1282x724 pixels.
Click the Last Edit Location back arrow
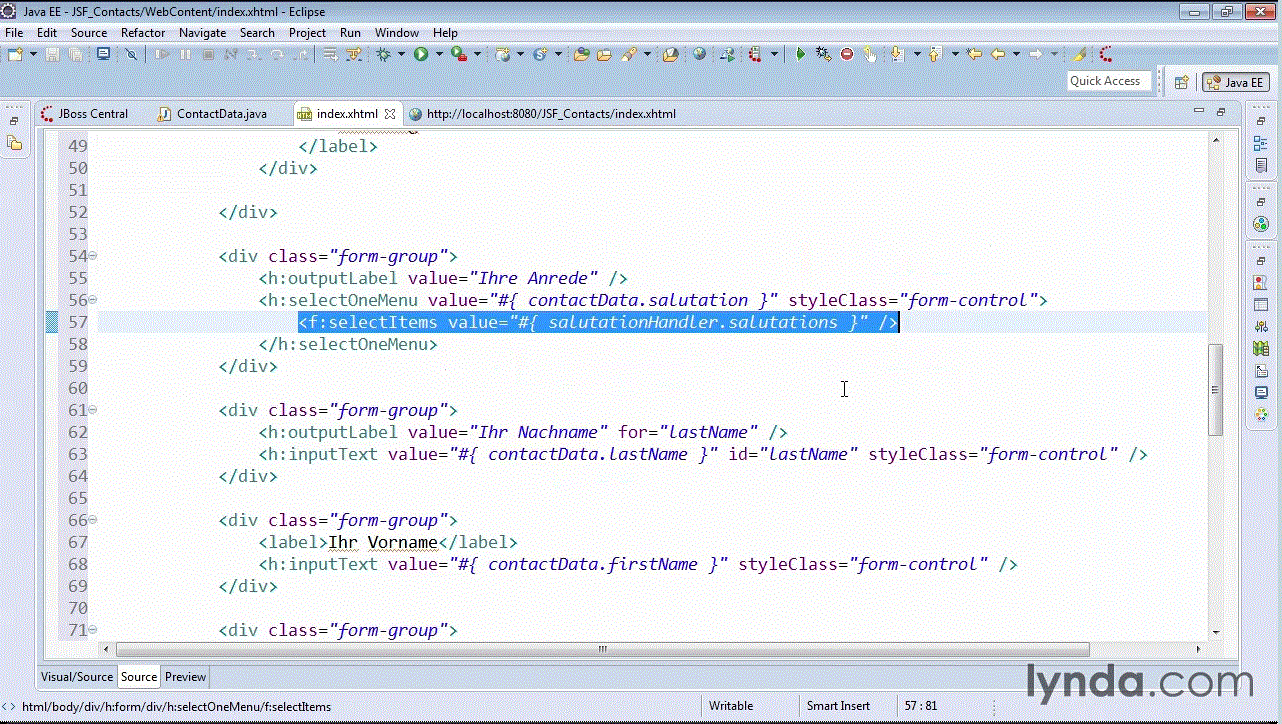pos(974,54)
